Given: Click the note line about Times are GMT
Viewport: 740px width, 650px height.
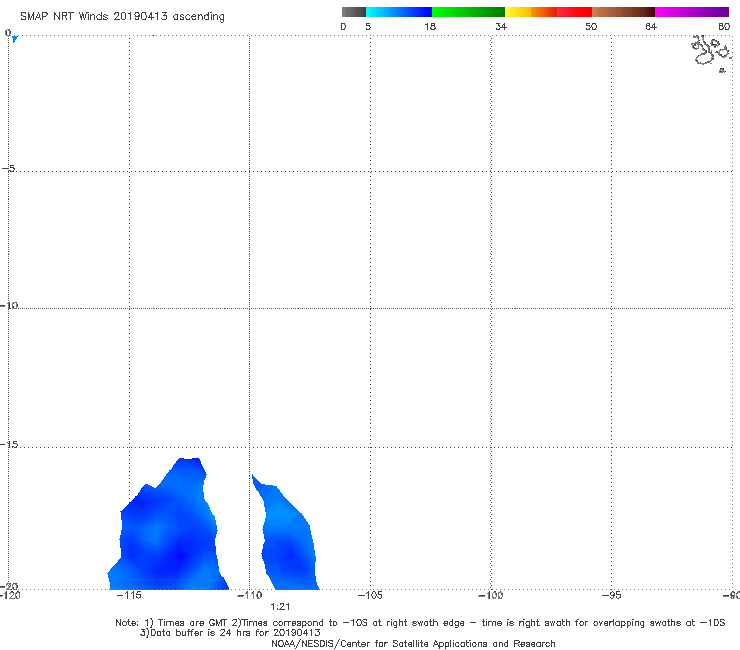Looking at the screenshot, I should tap(420, 623).
